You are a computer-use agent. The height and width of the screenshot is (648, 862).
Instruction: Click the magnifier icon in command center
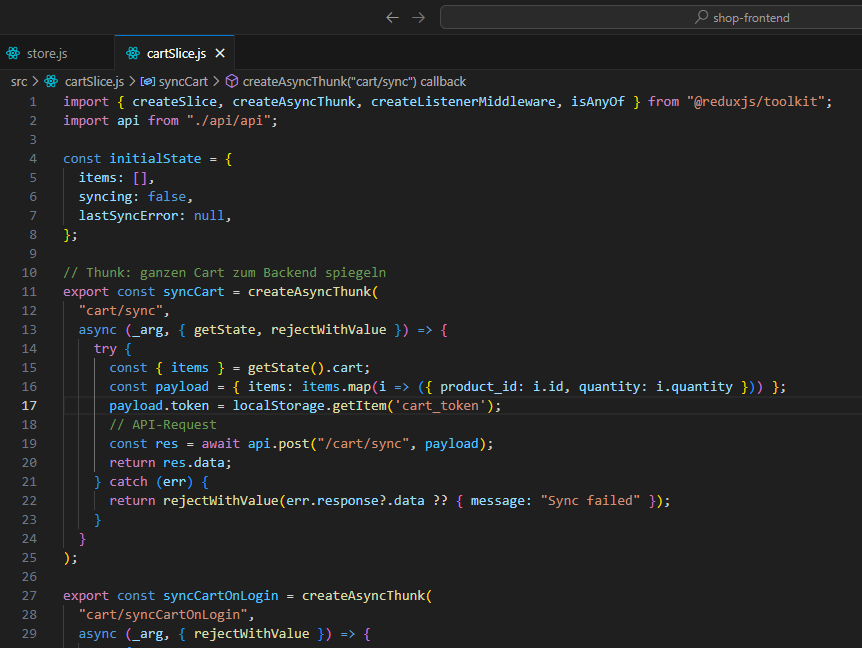pyautogui.click(x=702, y=17)
